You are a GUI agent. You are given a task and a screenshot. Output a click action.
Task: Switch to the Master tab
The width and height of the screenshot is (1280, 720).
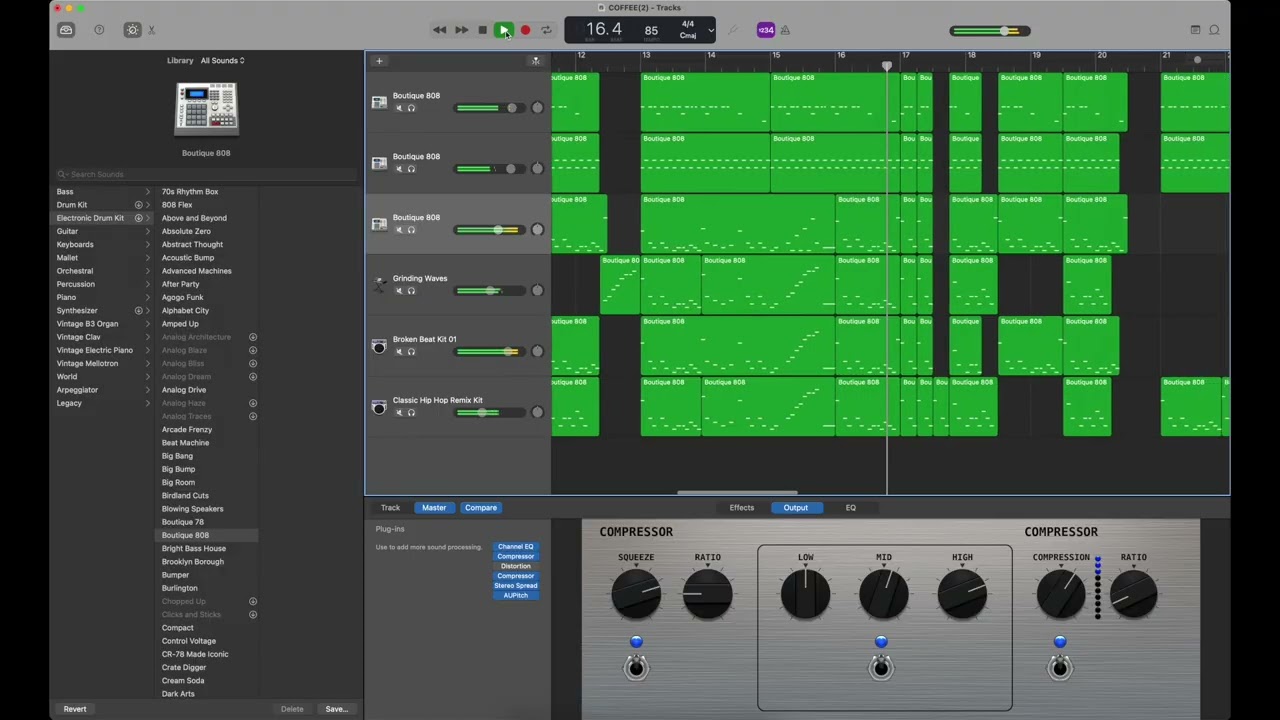(x=434, y=508)
